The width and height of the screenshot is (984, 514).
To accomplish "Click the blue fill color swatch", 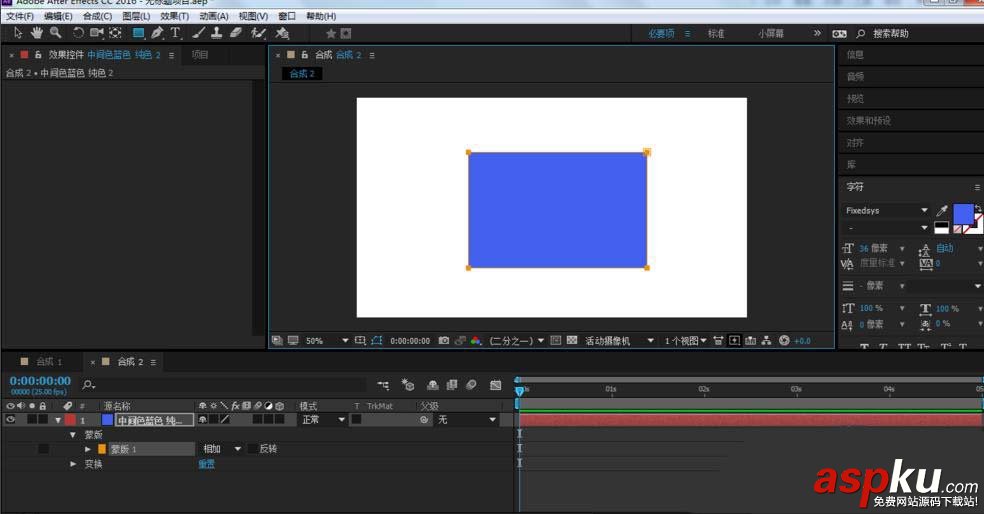I will [x=962, y=213].
